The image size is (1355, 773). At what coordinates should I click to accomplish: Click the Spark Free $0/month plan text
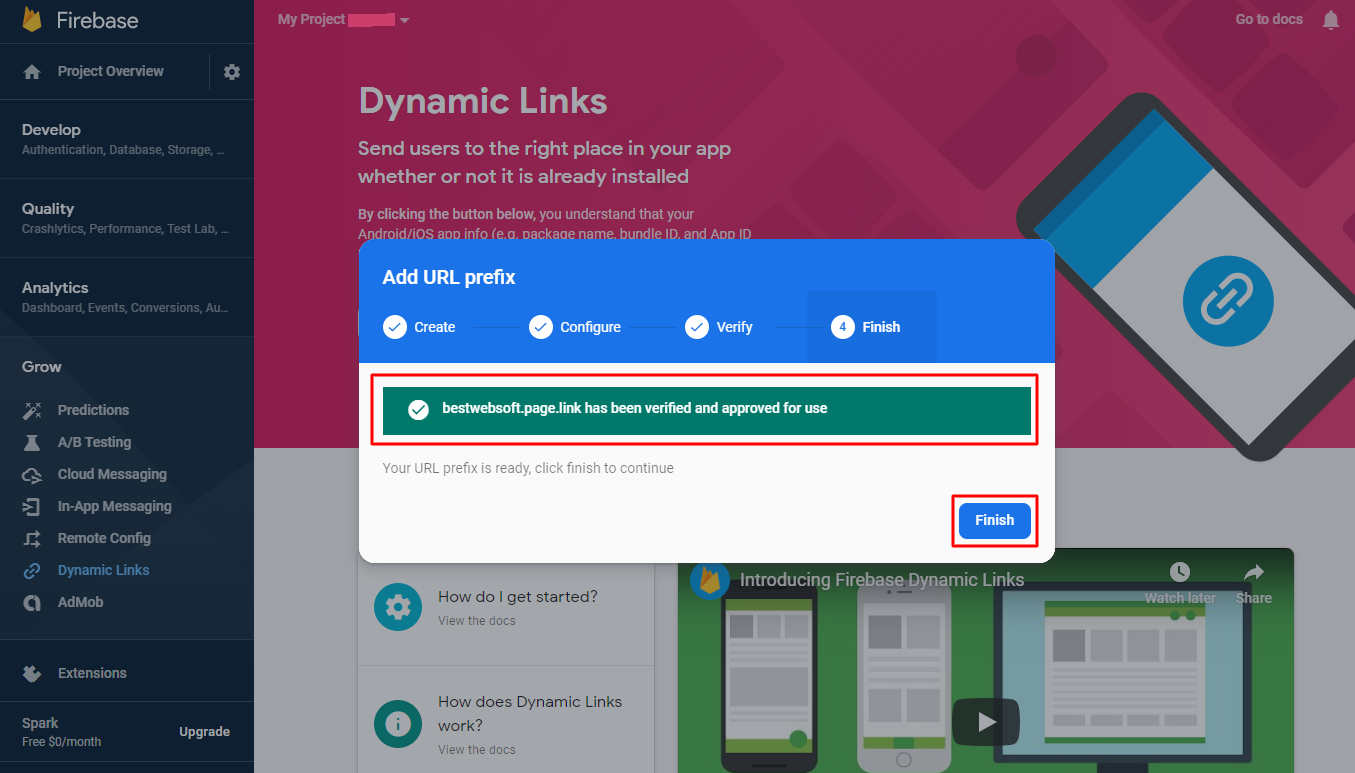62,732
